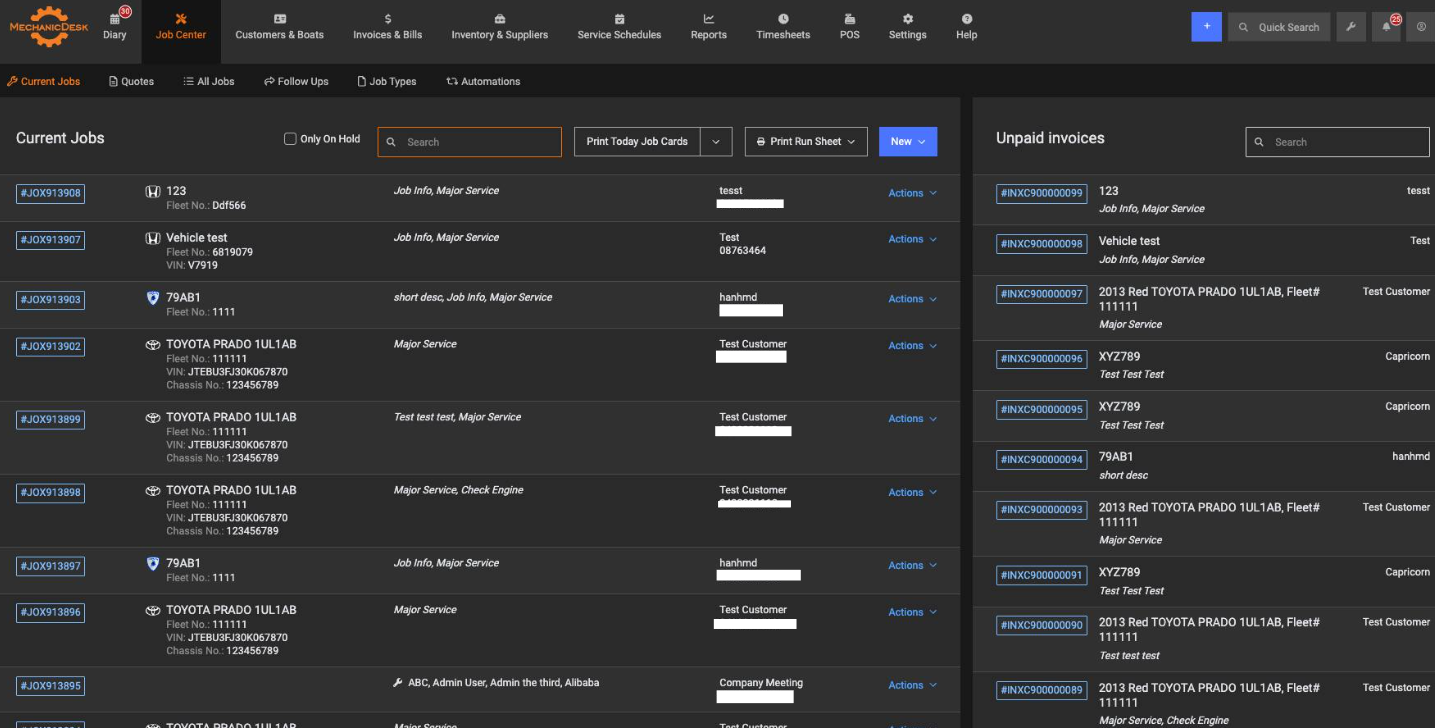Click the wrench tools icon
Screen dimensions: 1435x728
(1350, 27)
